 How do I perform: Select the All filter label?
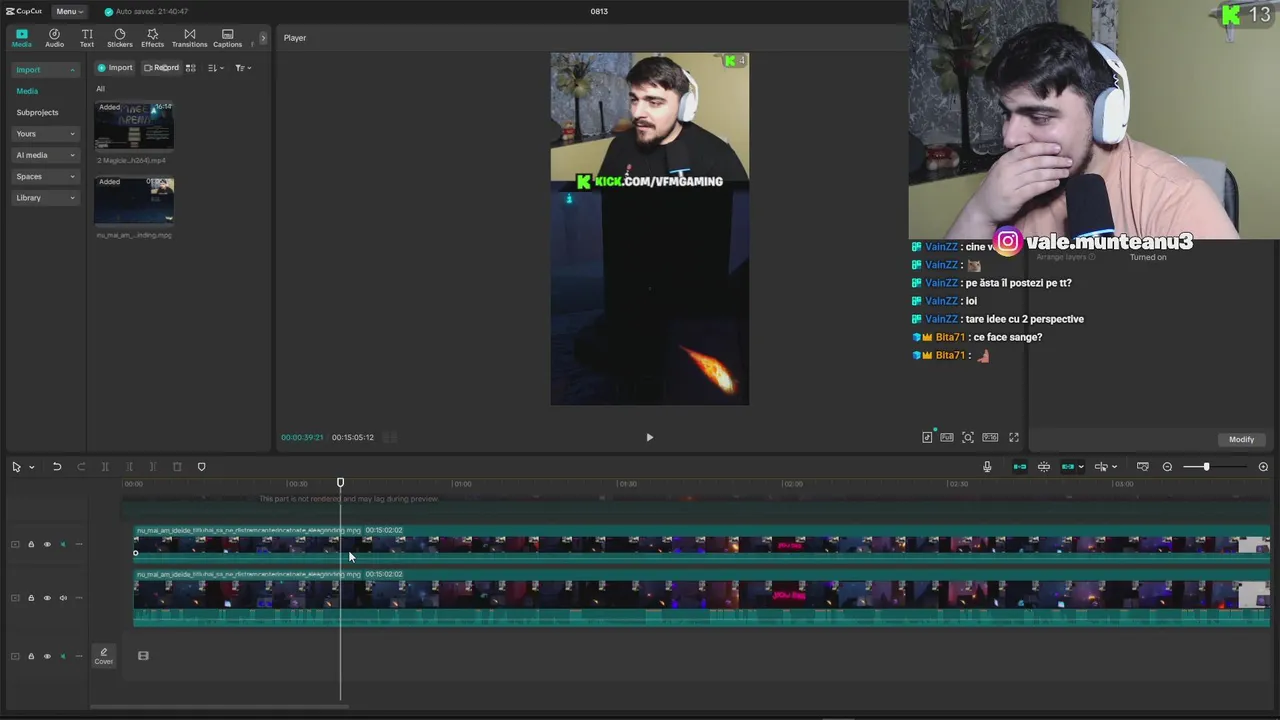100,89
